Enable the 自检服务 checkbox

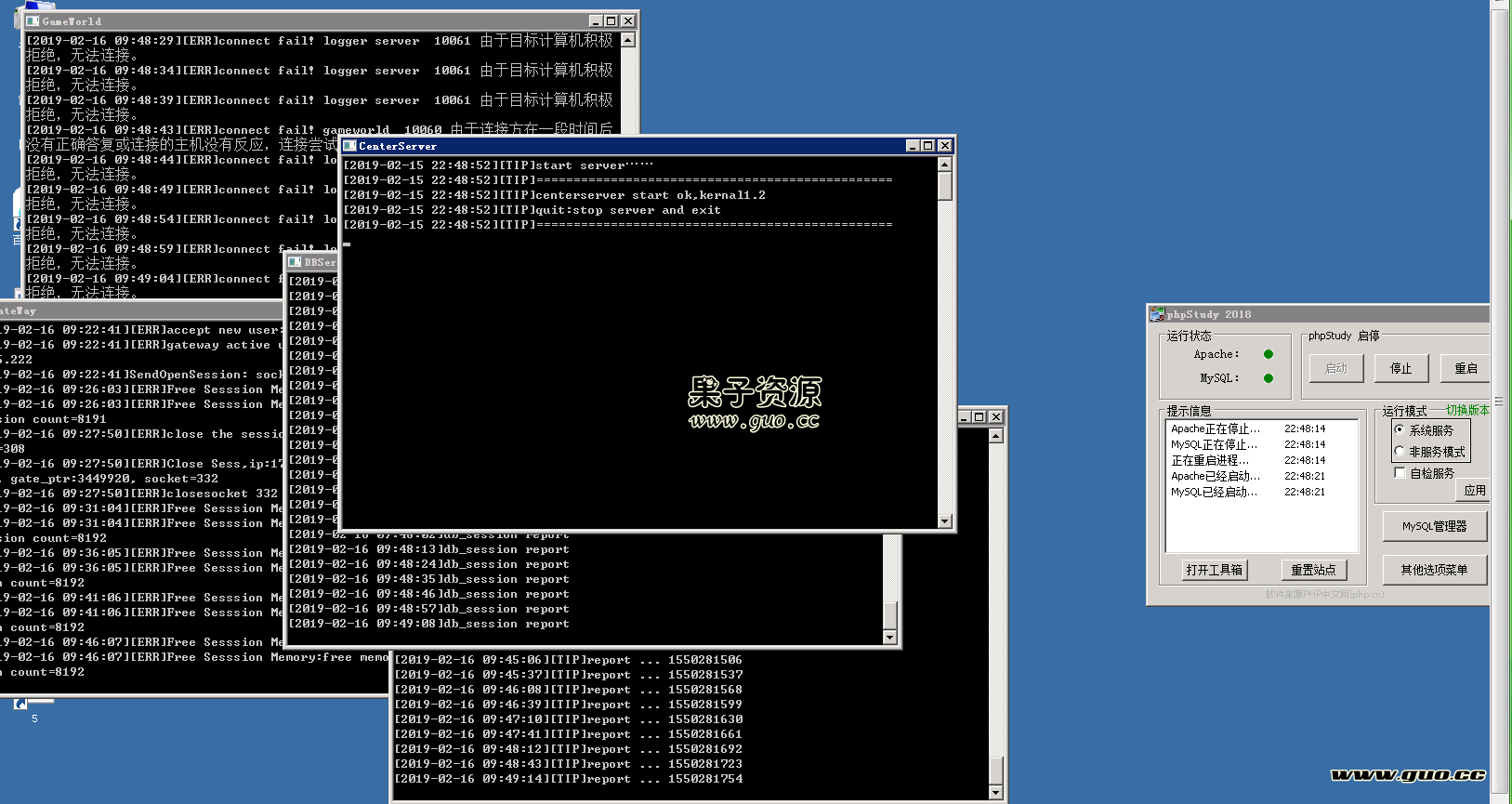tap(1400, 473)
